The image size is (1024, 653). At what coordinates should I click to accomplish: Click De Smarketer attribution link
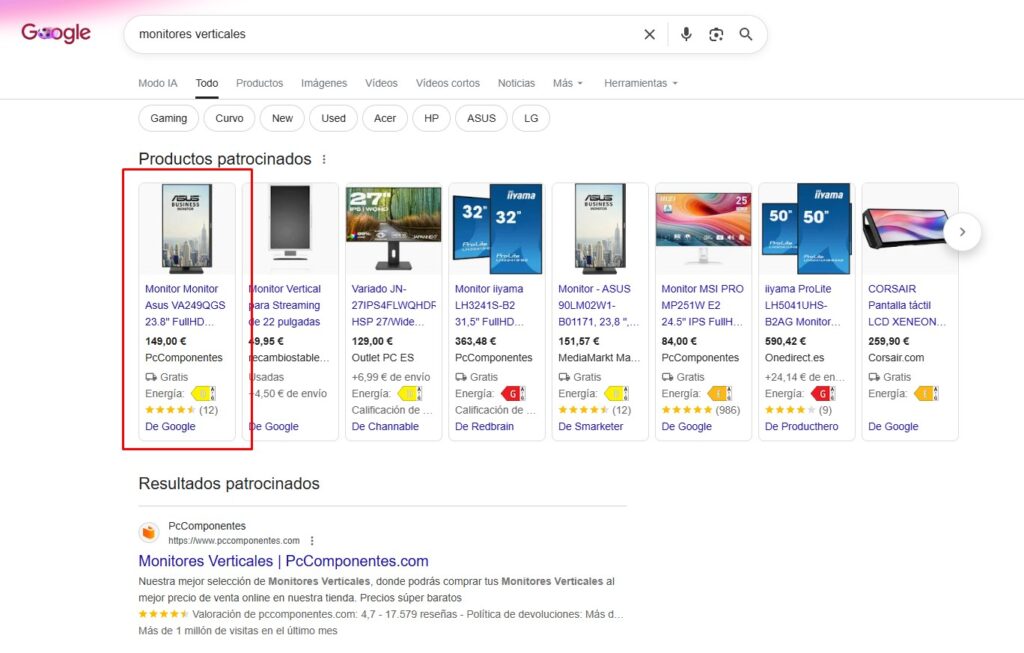pyautogui.click(x=590, y=426)
